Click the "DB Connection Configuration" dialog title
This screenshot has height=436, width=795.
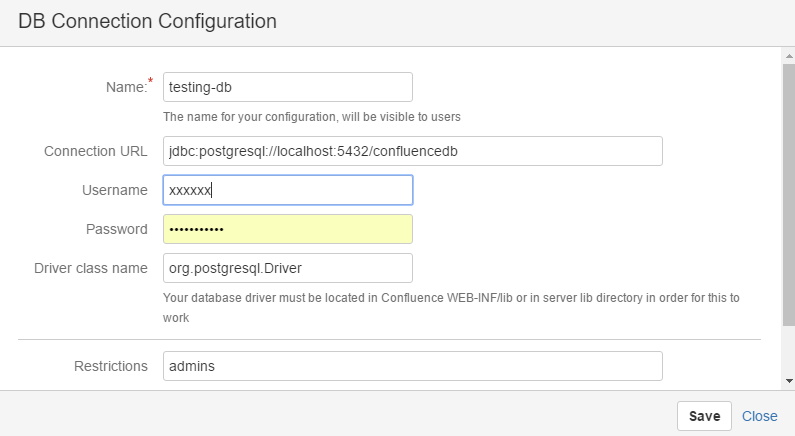pos(147,20)
